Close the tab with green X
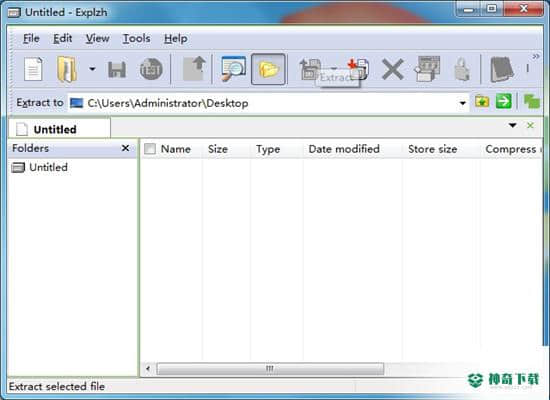 [x=530, y=125]
